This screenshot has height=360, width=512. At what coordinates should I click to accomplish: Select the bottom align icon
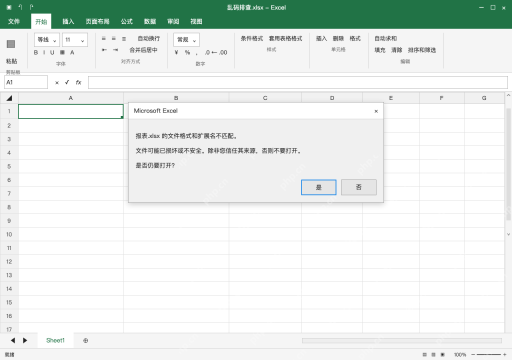(124, 39)
